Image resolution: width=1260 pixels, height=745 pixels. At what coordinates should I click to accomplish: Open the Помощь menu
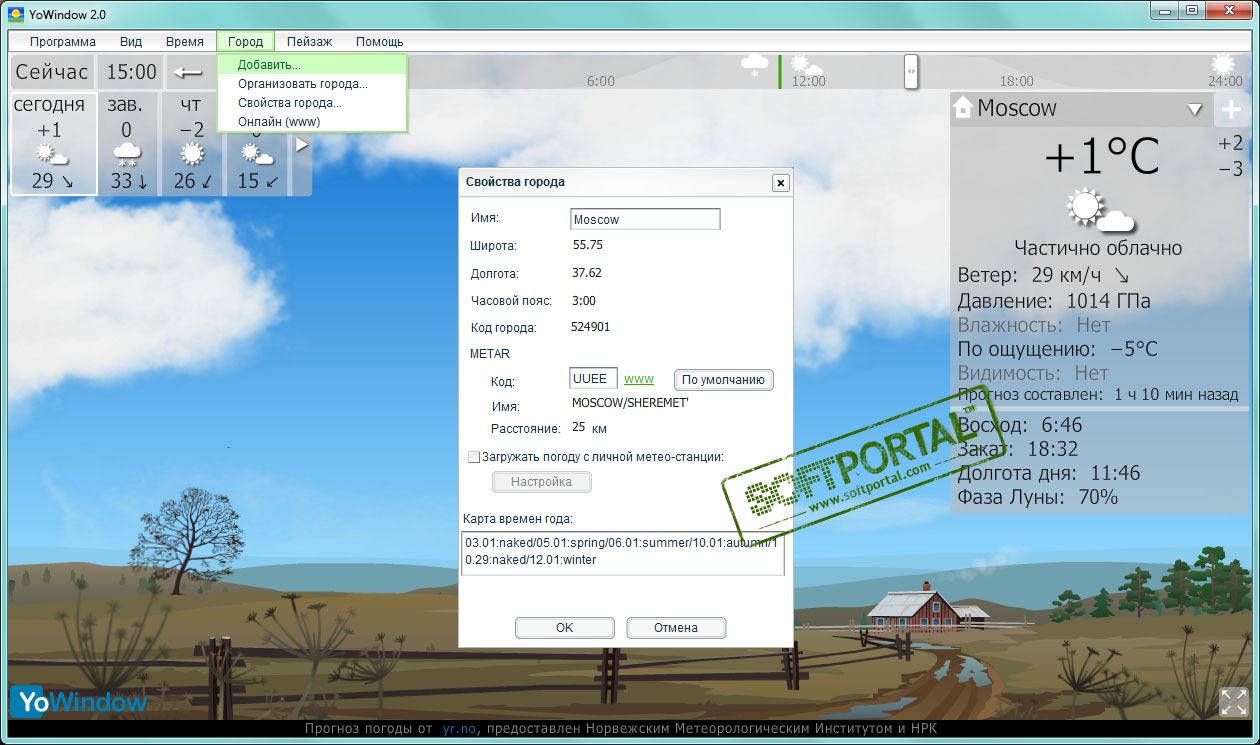pos(380,42)
